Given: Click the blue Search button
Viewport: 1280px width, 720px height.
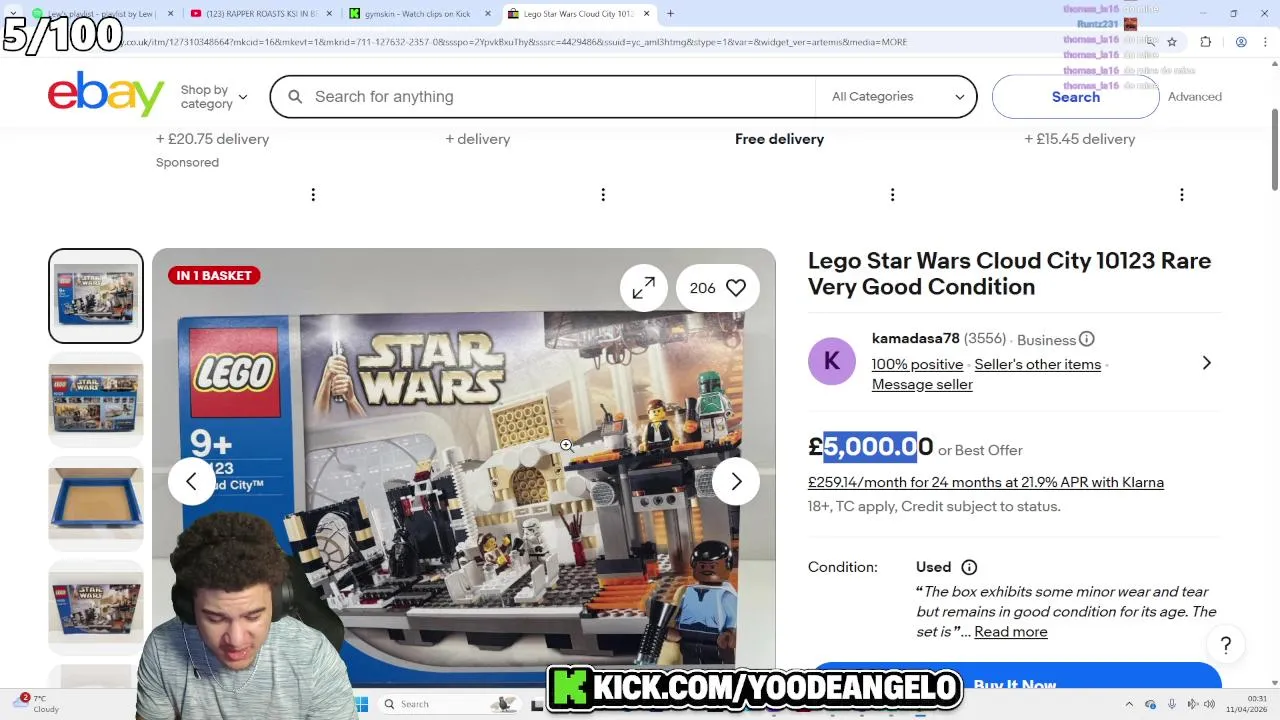Looking at the screenshot, I should [1075, 97].
